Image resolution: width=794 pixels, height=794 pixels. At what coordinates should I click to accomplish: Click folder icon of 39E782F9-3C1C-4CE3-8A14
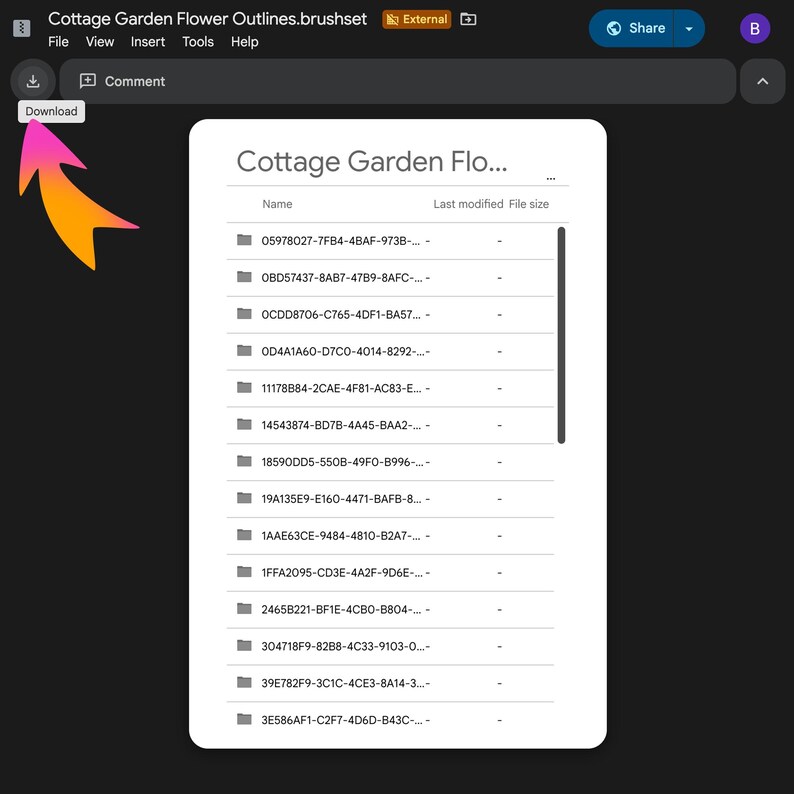(244, 683)
